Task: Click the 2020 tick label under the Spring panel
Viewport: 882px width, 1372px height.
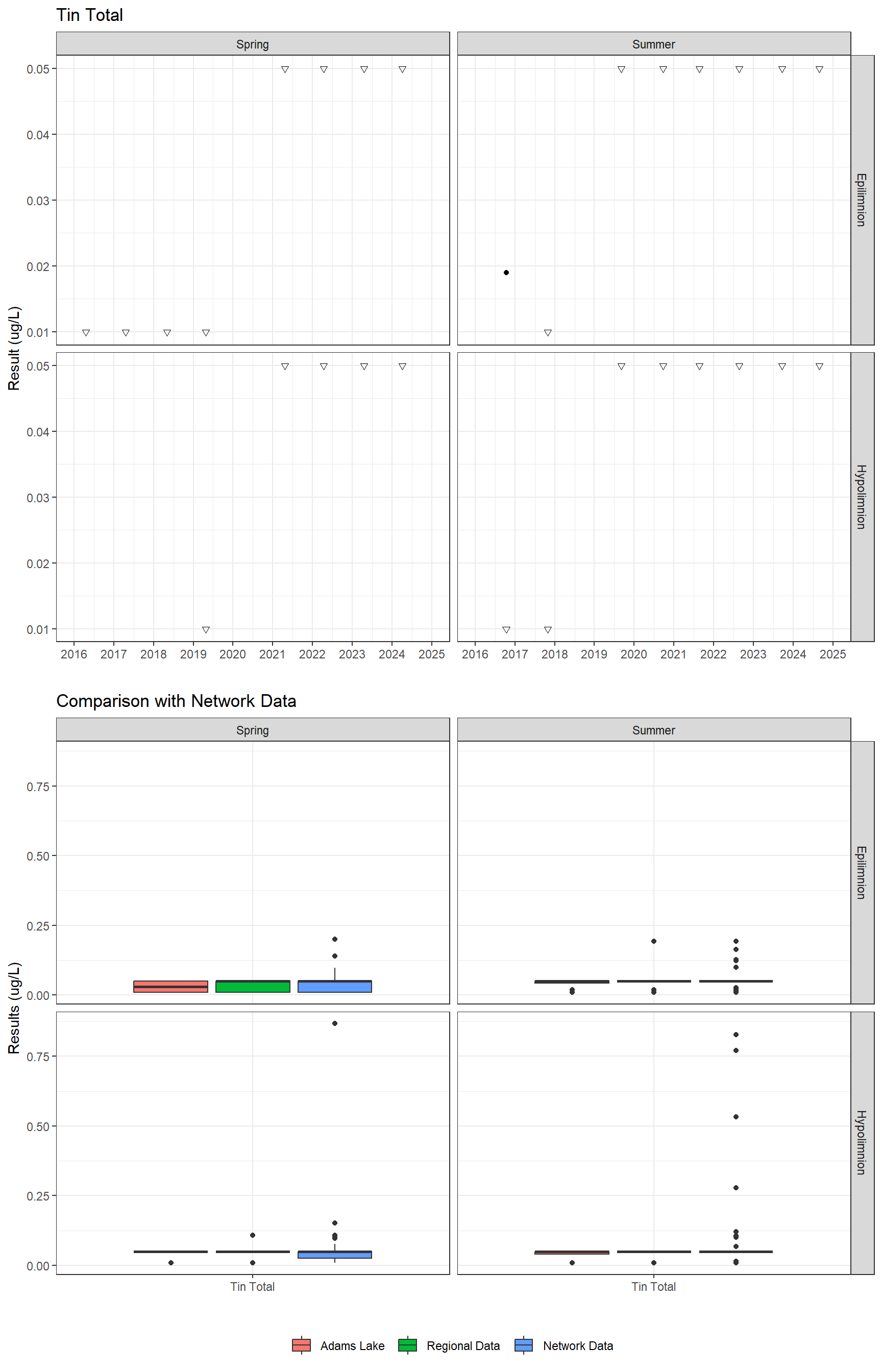Action: click(x=233, y=654)
